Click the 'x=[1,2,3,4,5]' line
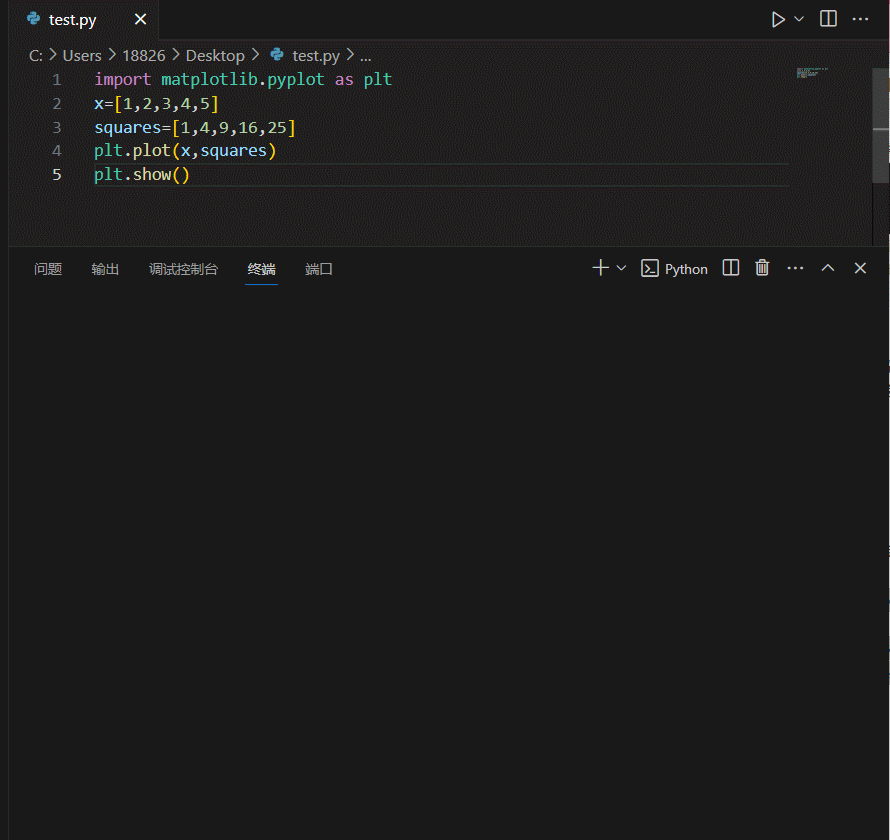 pyautogui.click(x=156, y=104)
